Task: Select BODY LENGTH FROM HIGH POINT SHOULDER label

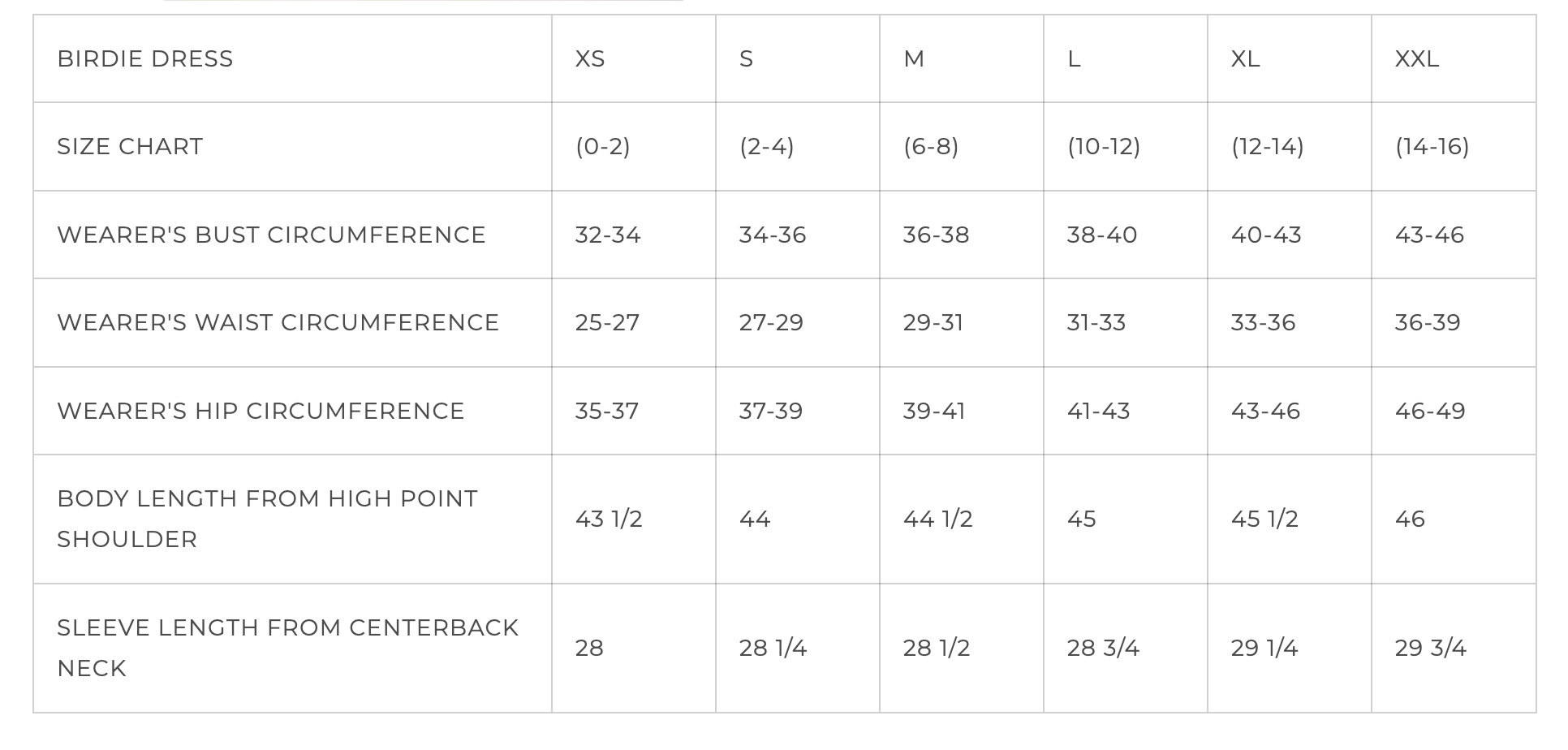Action: point(268,519)
